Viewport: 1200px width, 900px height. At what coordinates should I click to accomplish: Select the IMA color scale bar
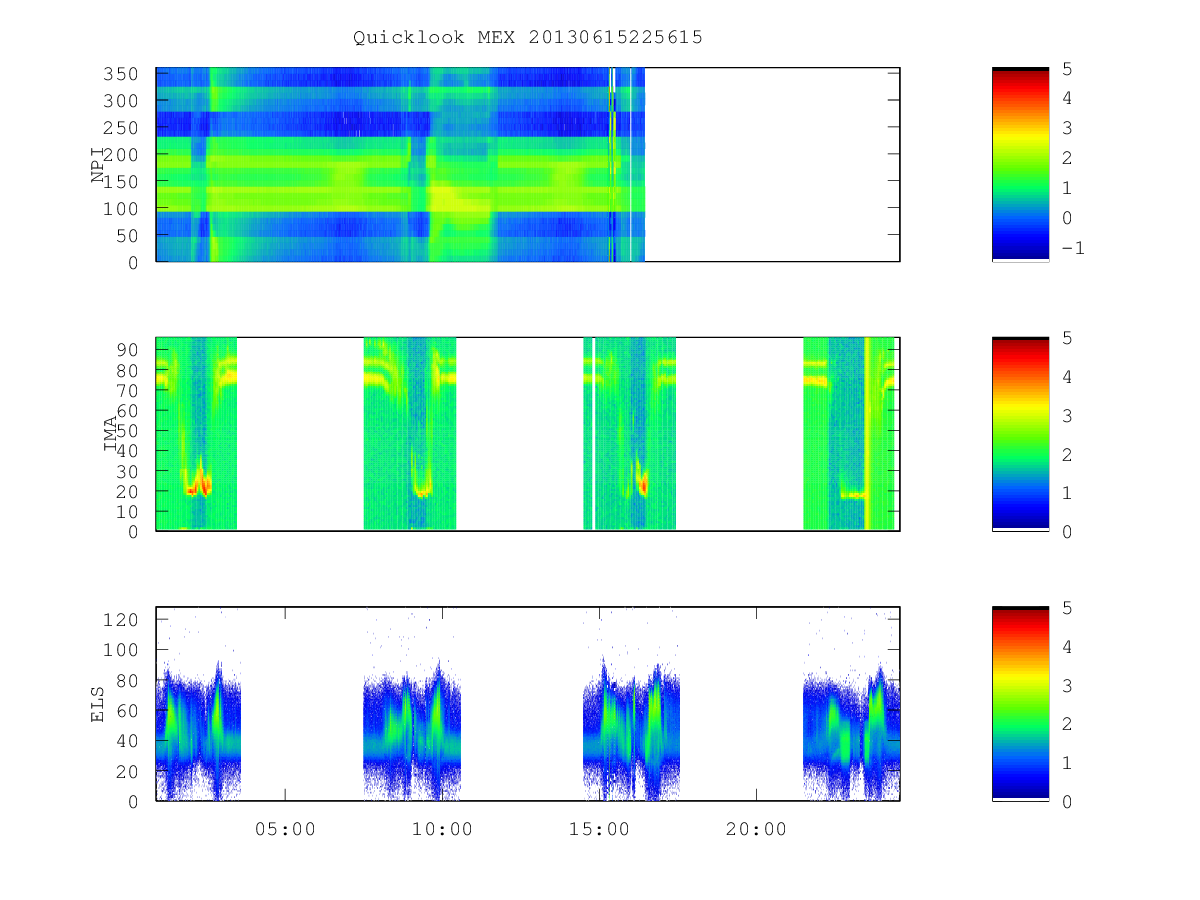point(1020,434)
